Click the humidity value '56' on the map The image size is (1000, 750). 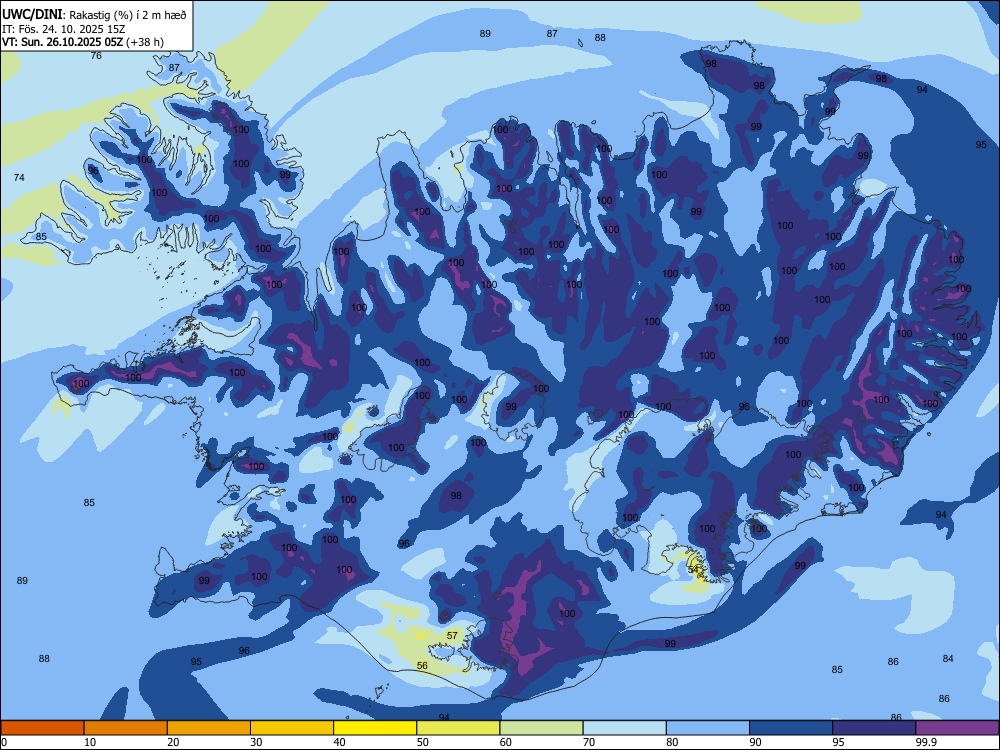coord(422,666)
